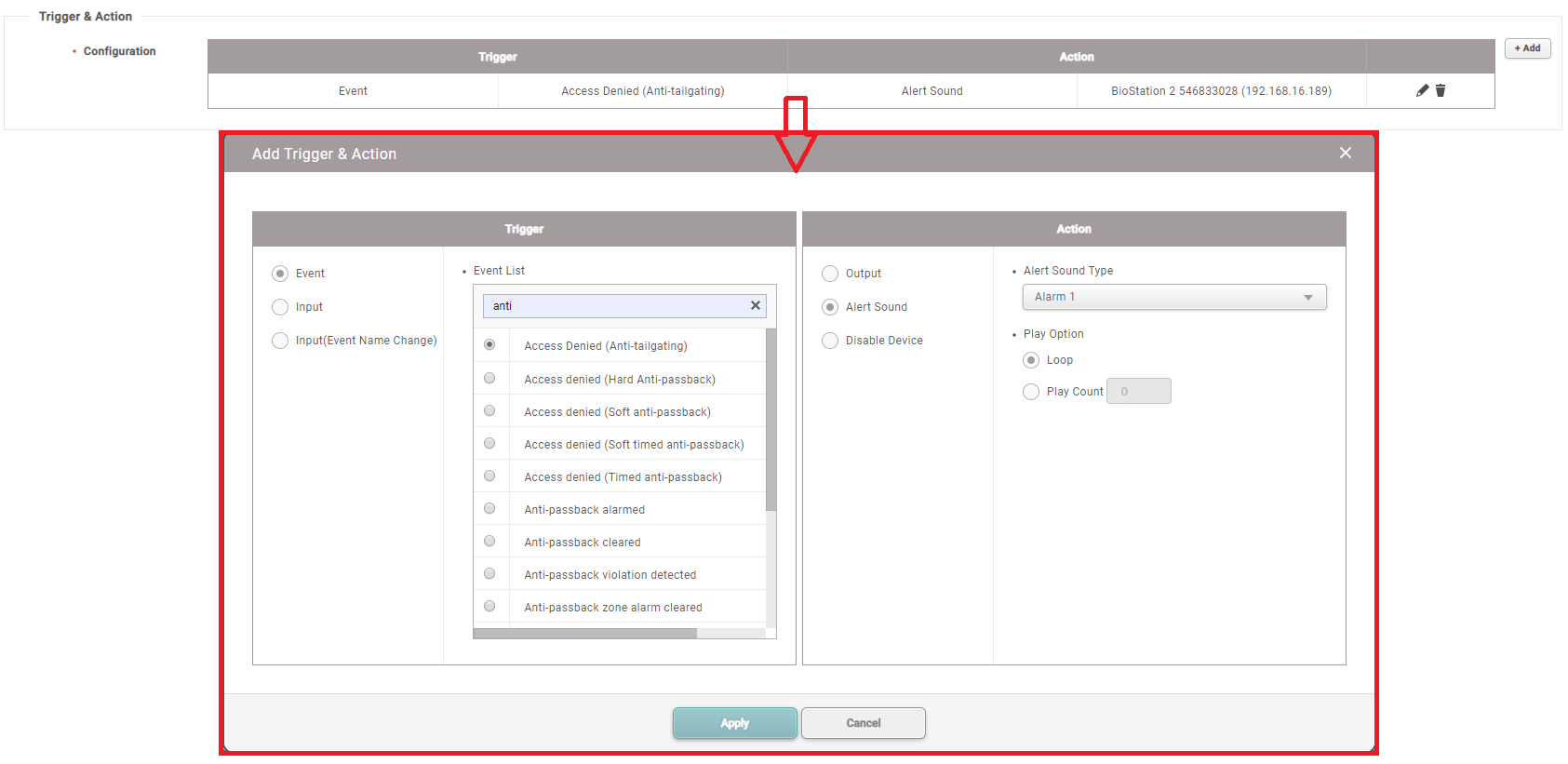Click the + Add button
Image resolution: width=1568 pixels, height=764 pixels.
pos(1527,48)
